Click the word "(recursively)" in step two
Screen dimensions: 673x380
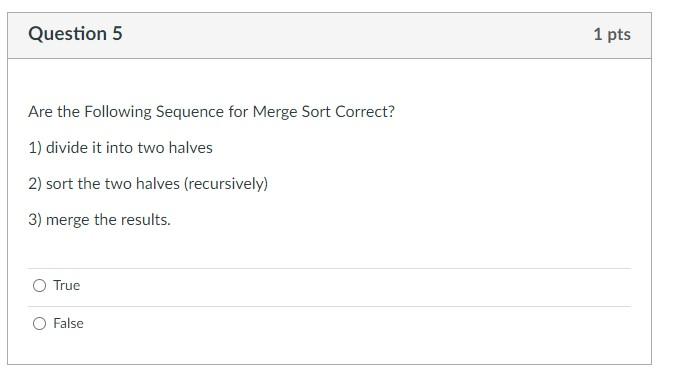point(226,184)
